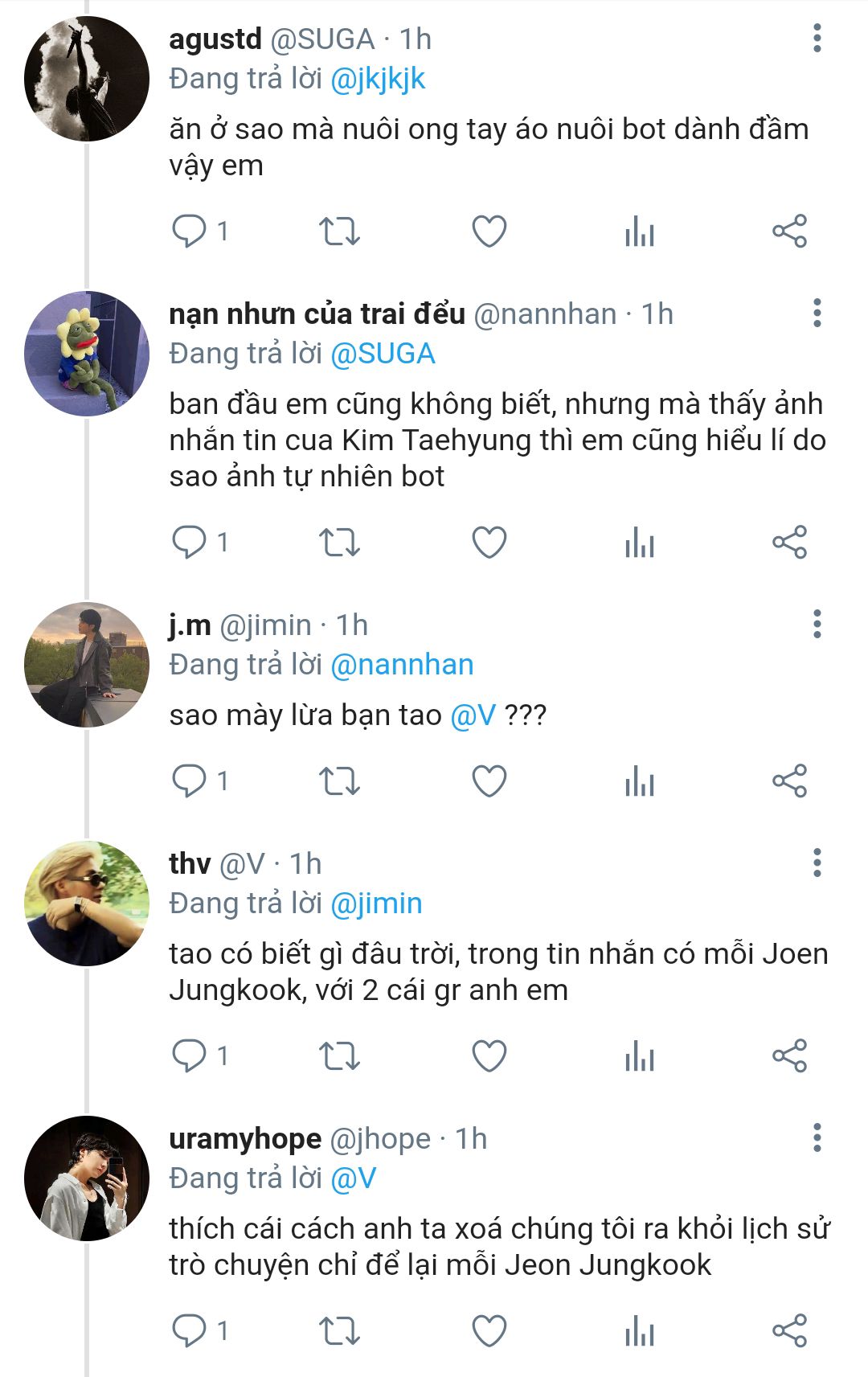Open the @jkjkjk mention link
Image resolution: width=868 pixels, height=1377 pixels.
click(x=378, y=79)
